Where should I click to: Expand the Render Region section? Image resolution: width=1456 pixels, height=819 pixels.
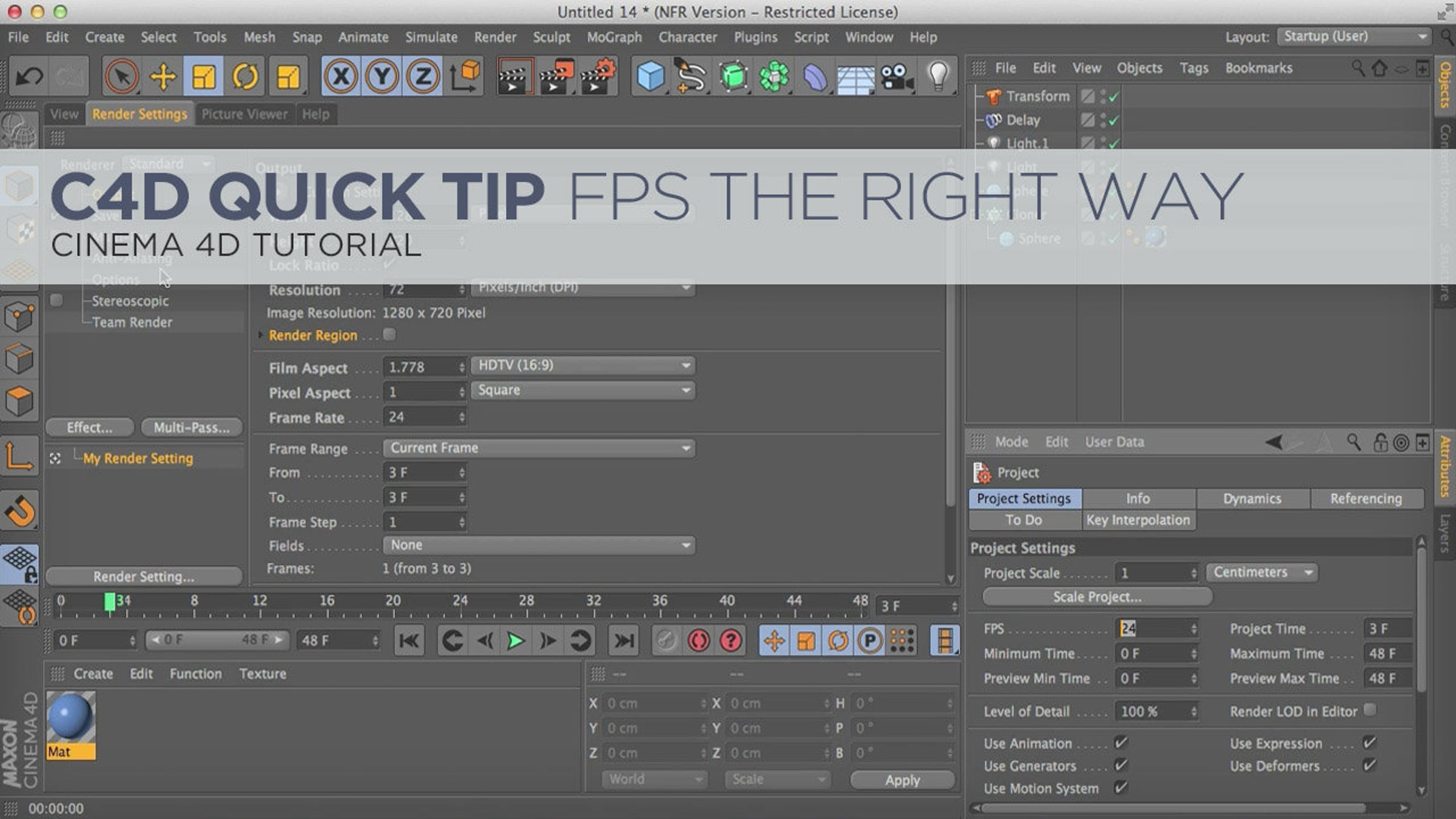pos(260,335)
